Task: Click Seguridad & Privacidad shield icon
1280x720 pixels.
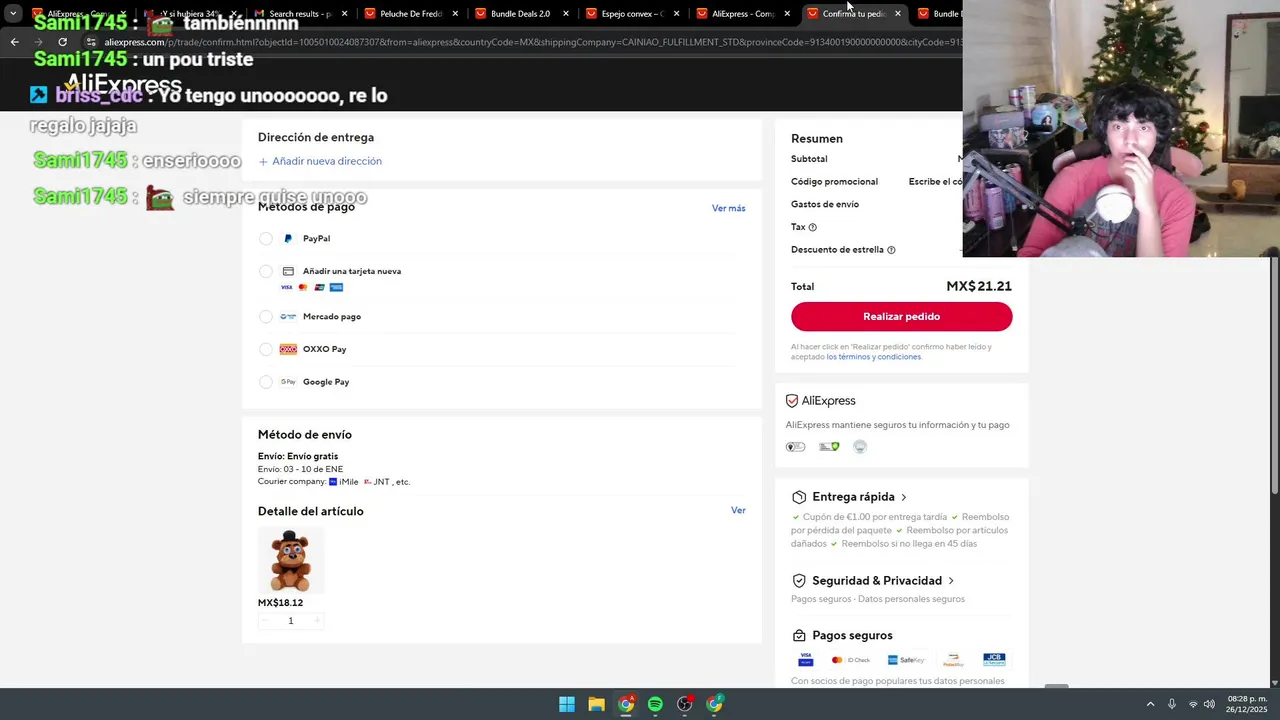Action: (799, 580)
